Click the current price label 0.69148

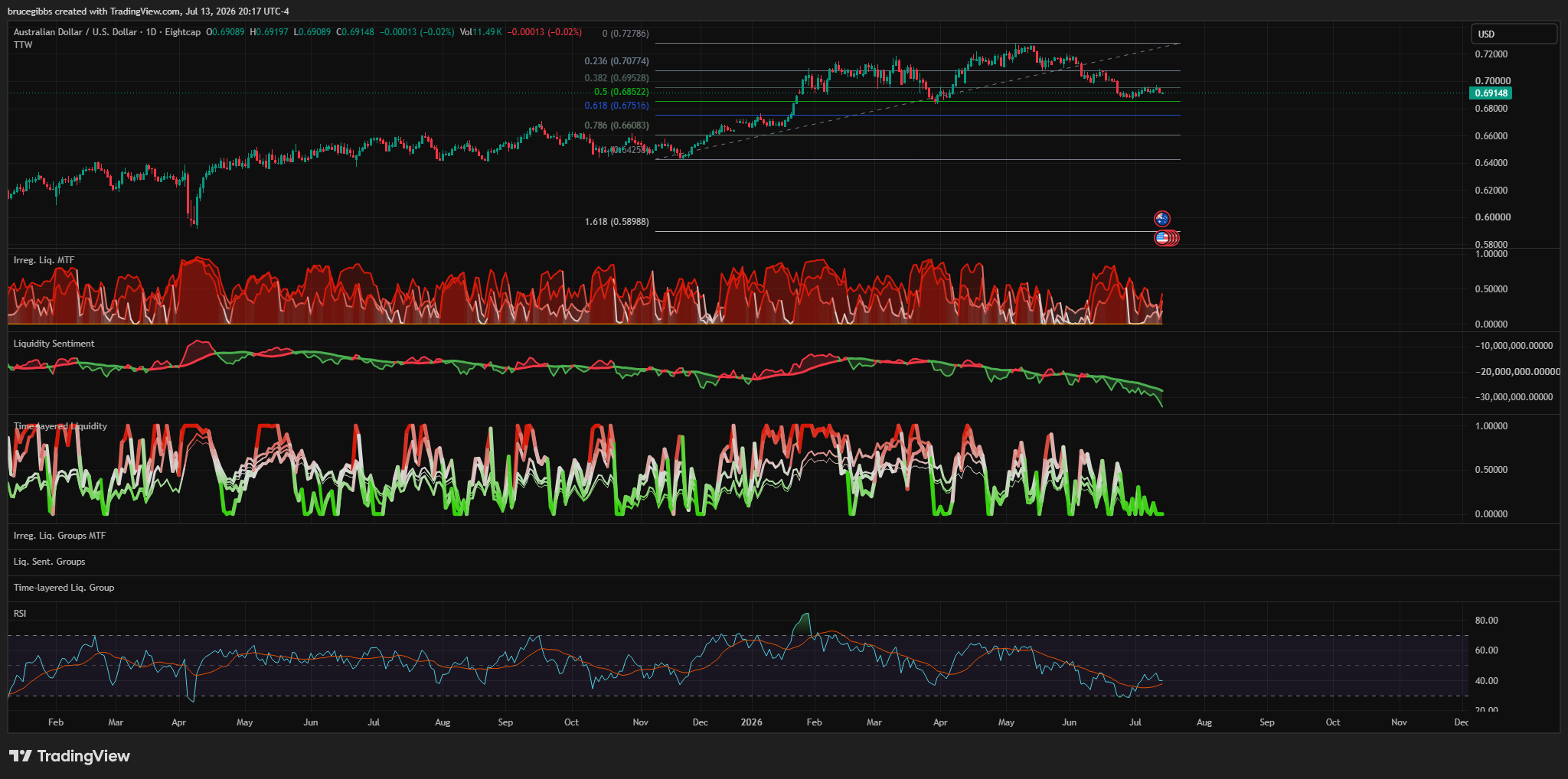tap(1491, 93)
